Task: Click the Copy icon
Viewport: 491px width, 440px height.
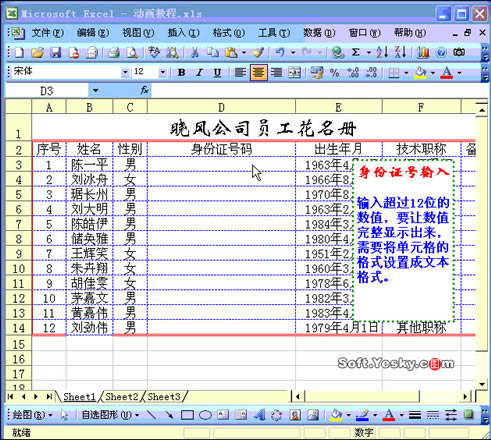Action: pos(213,52)
